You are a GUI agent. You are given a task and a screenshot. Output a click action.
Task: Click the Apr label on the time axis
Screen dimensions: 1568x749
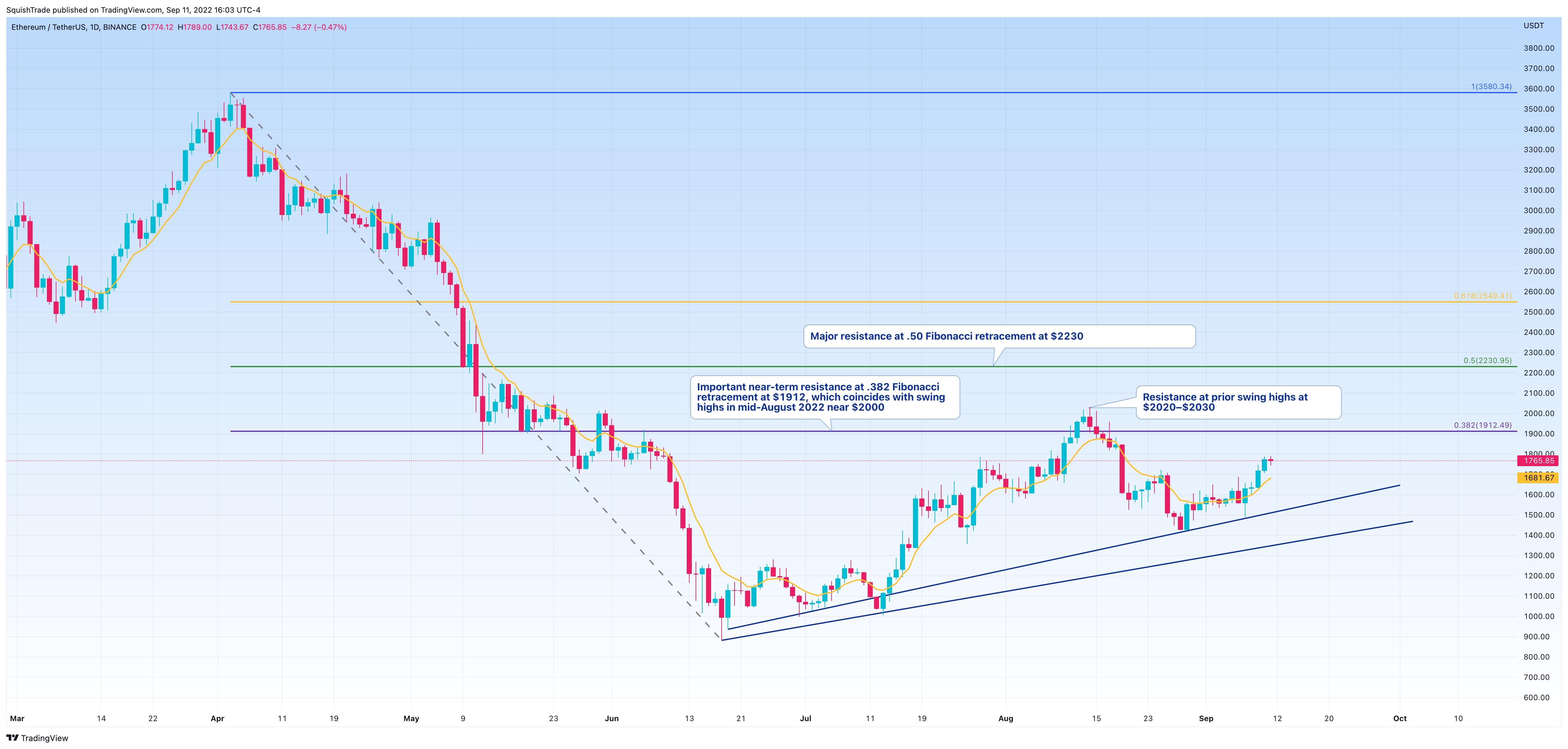217,719
